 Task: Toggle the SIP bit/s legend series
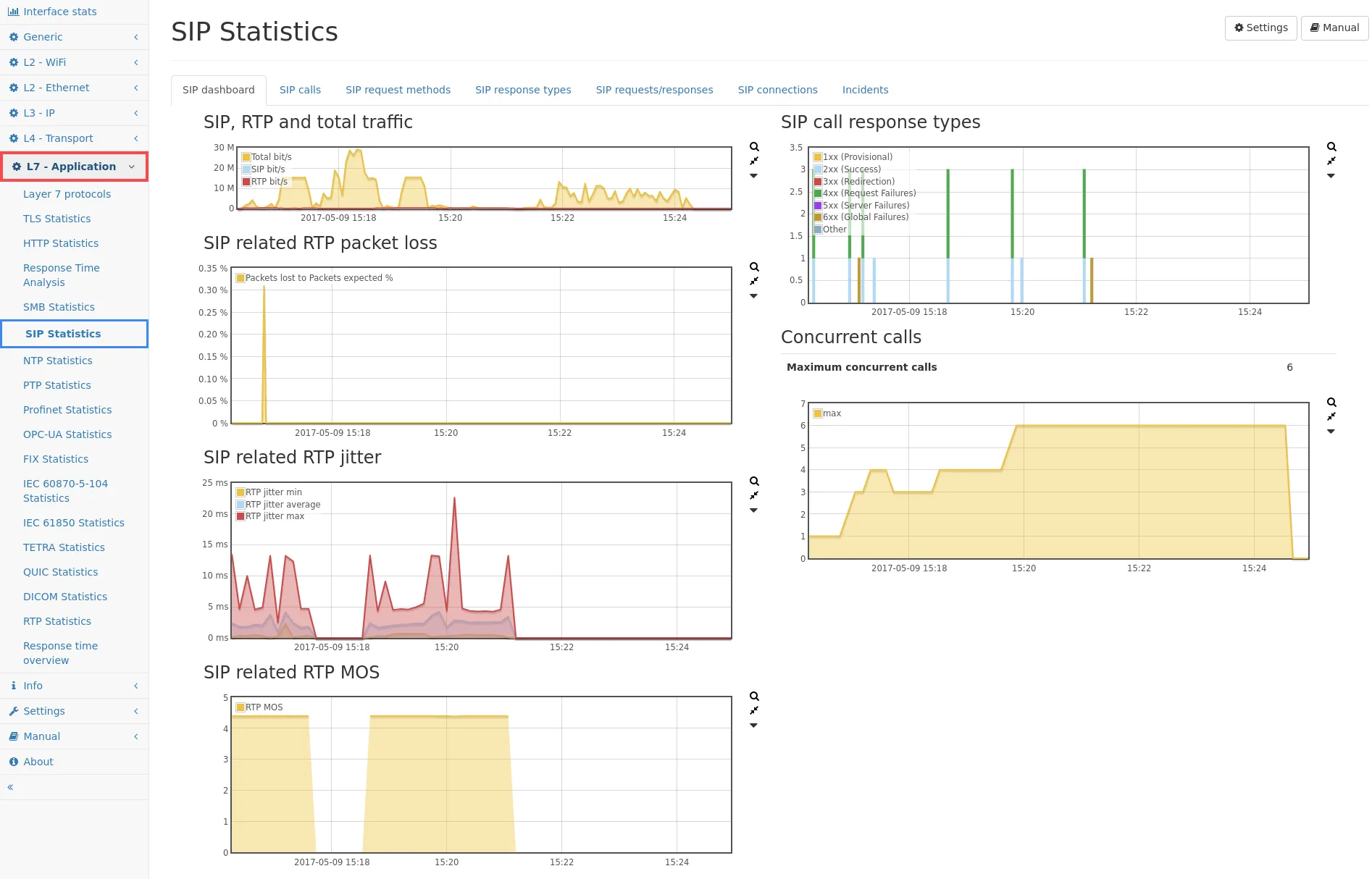point(267,169)
